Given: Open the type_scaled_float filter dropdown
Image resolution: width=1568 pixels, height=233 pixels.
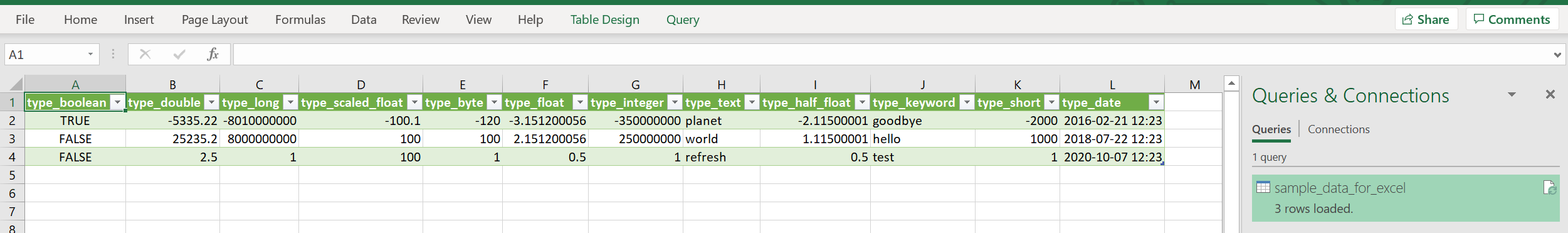Looking at the screenshot, I should tap(414, 102).
